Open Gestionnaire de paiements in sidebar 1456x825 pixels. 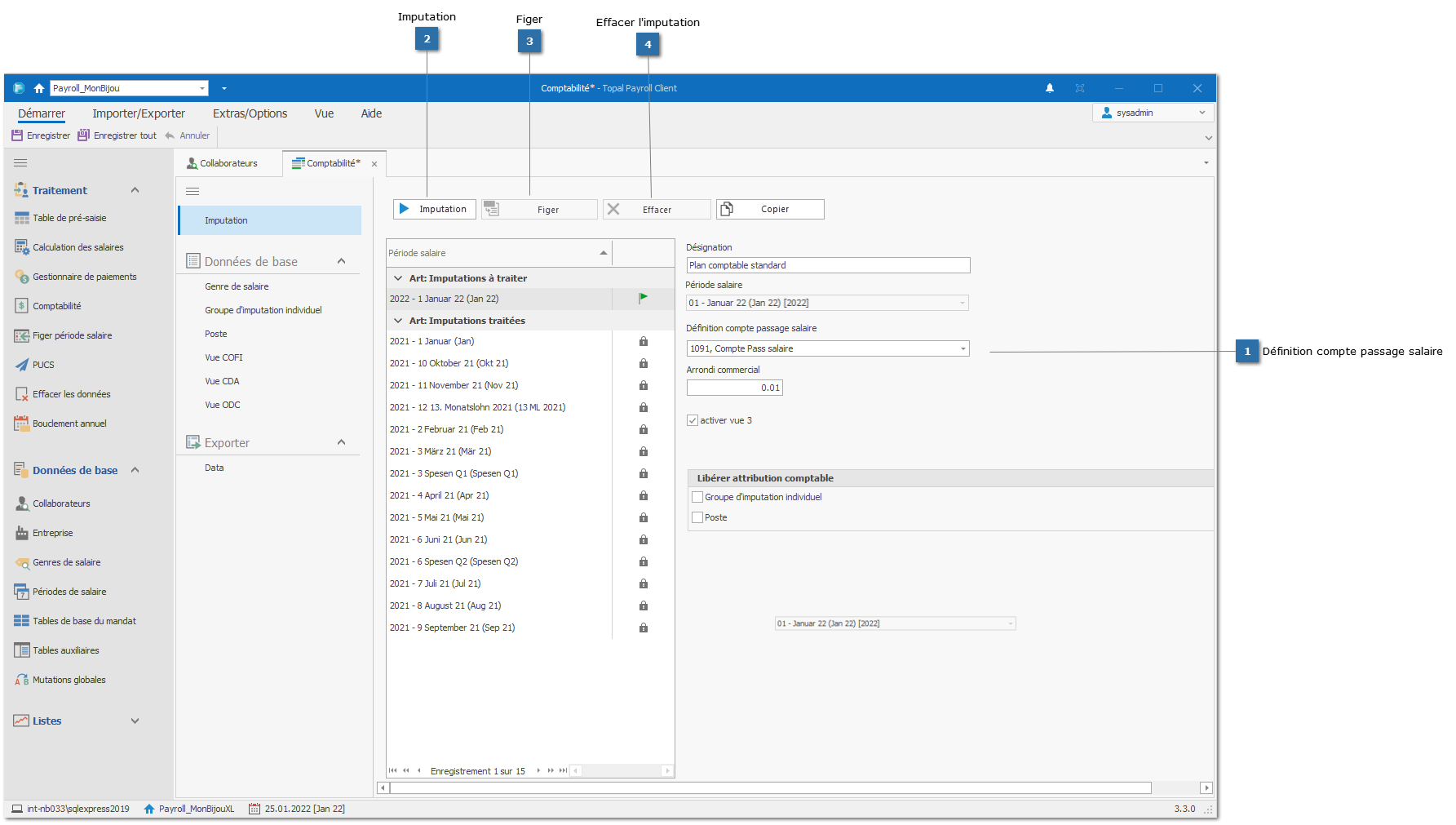point(84,277)
